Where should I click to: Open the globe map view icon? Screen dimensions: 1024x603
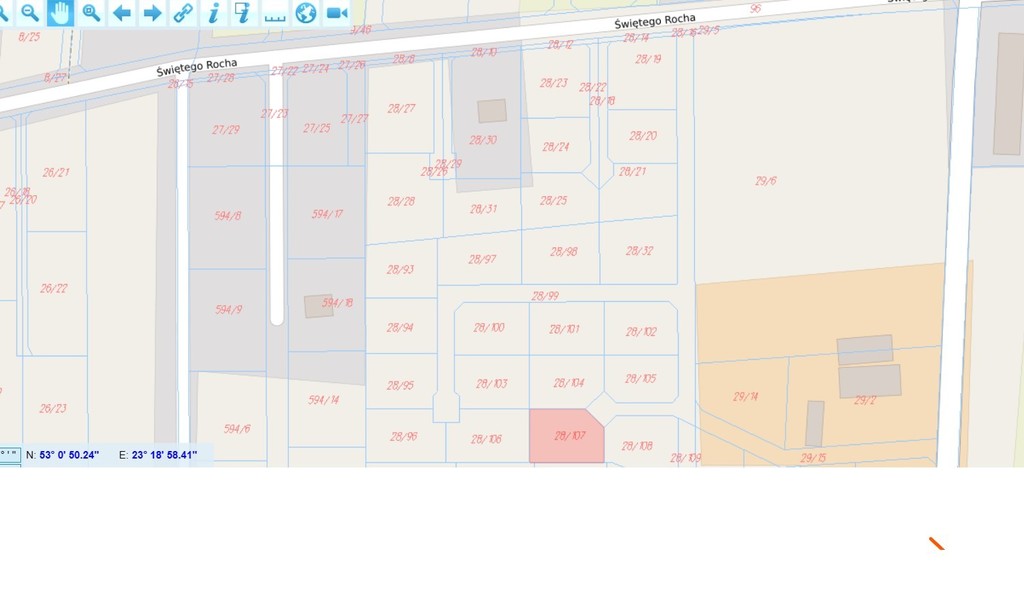[305, 13]
